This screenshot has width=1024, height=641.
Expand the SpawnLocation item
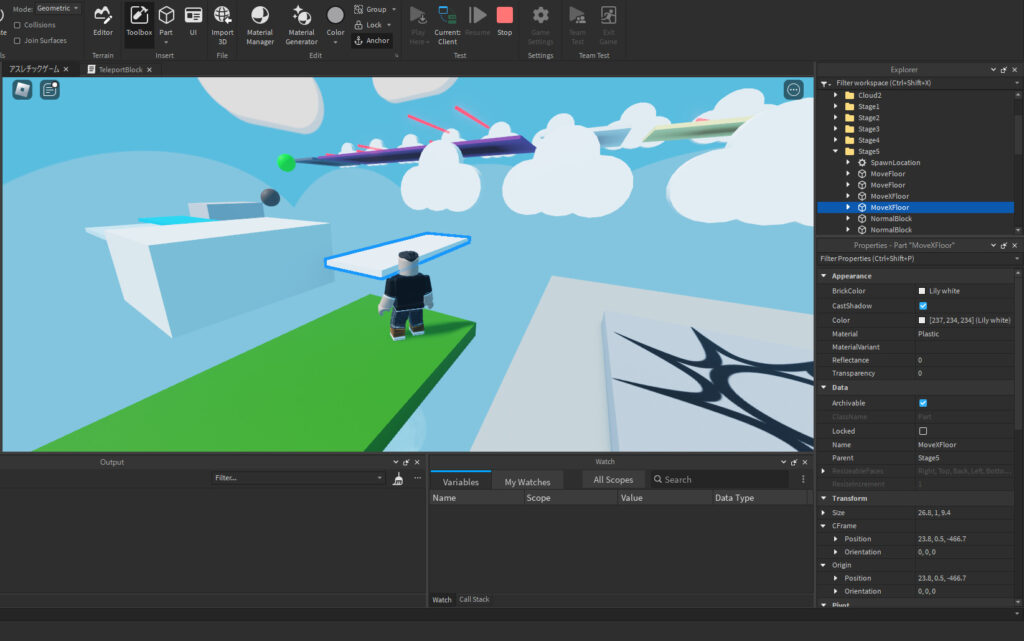[x=848, y=163]
